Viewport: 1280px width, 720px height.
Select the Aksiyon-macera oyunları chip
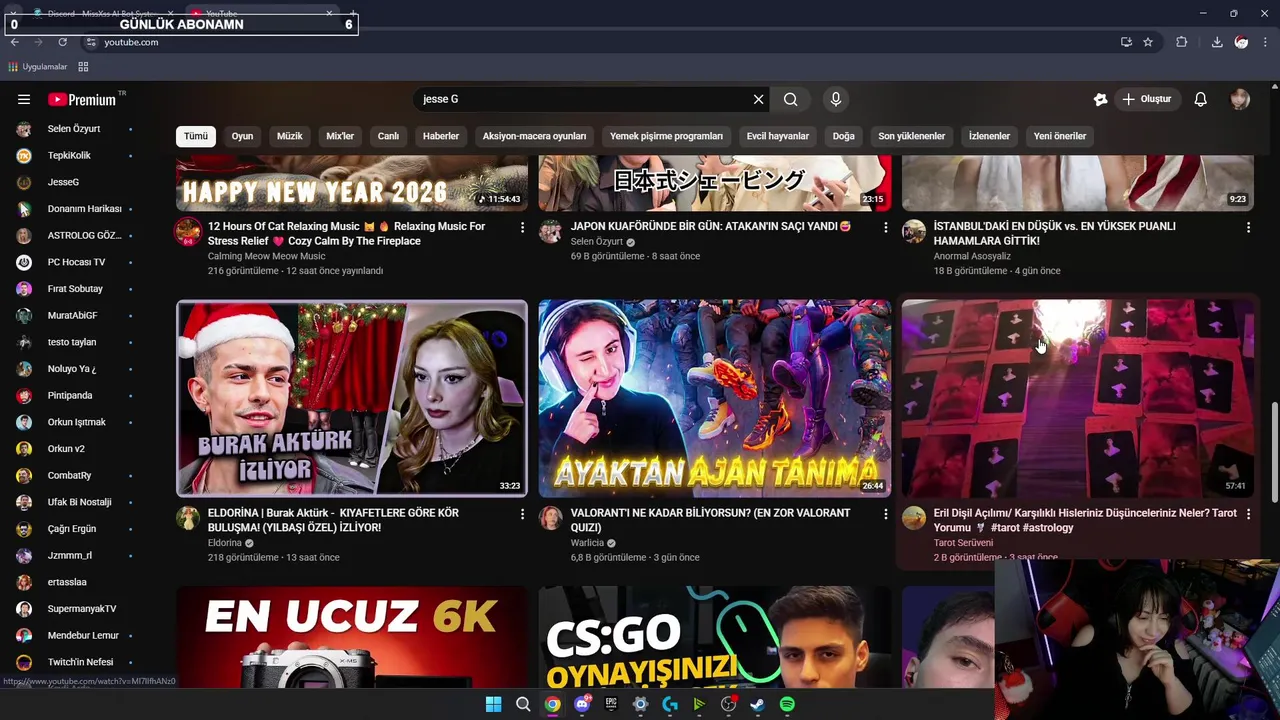click(534, 136)
